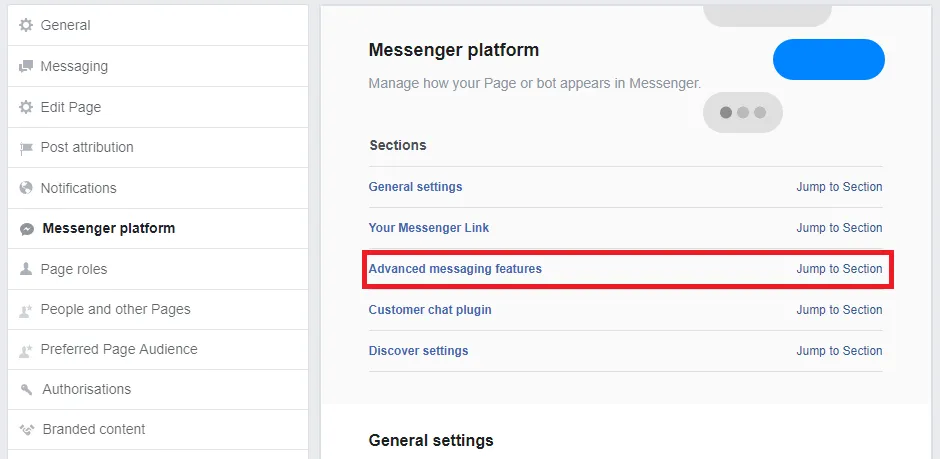Click the blue chat bubble illustration
Viewport: 940px width, 459px height.
click(x=828, y=59)
